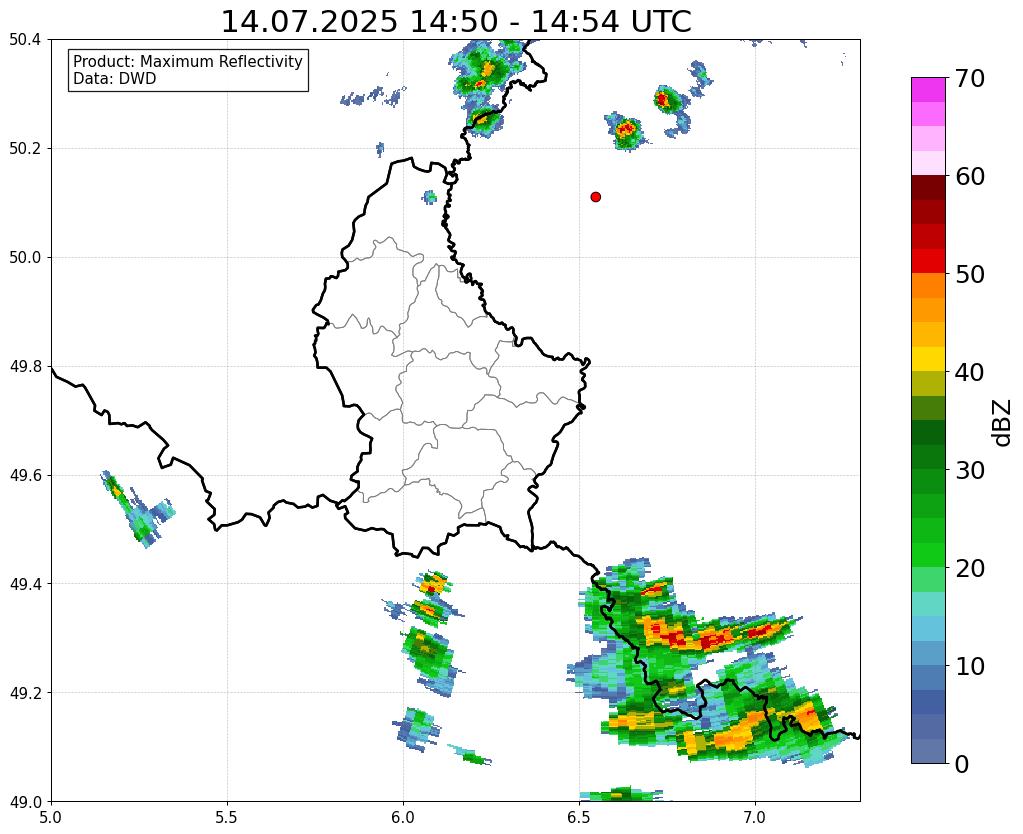Click the latitude axis label 49.6

pos(25,476)
